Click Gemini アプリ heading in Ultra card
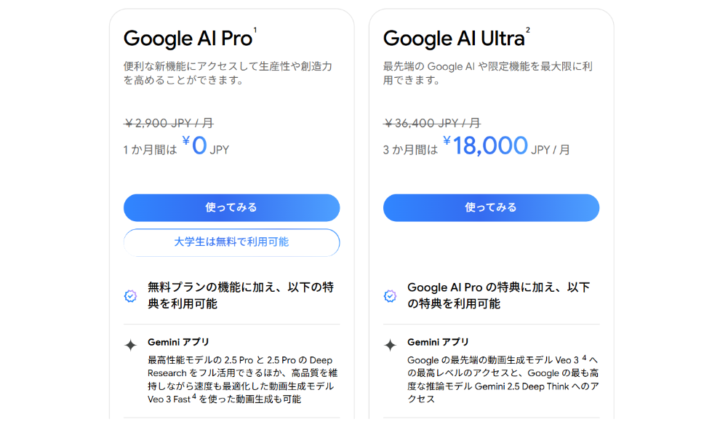Image resolution: width=720 pixels, height=430 pixels. tap(438, 342)
